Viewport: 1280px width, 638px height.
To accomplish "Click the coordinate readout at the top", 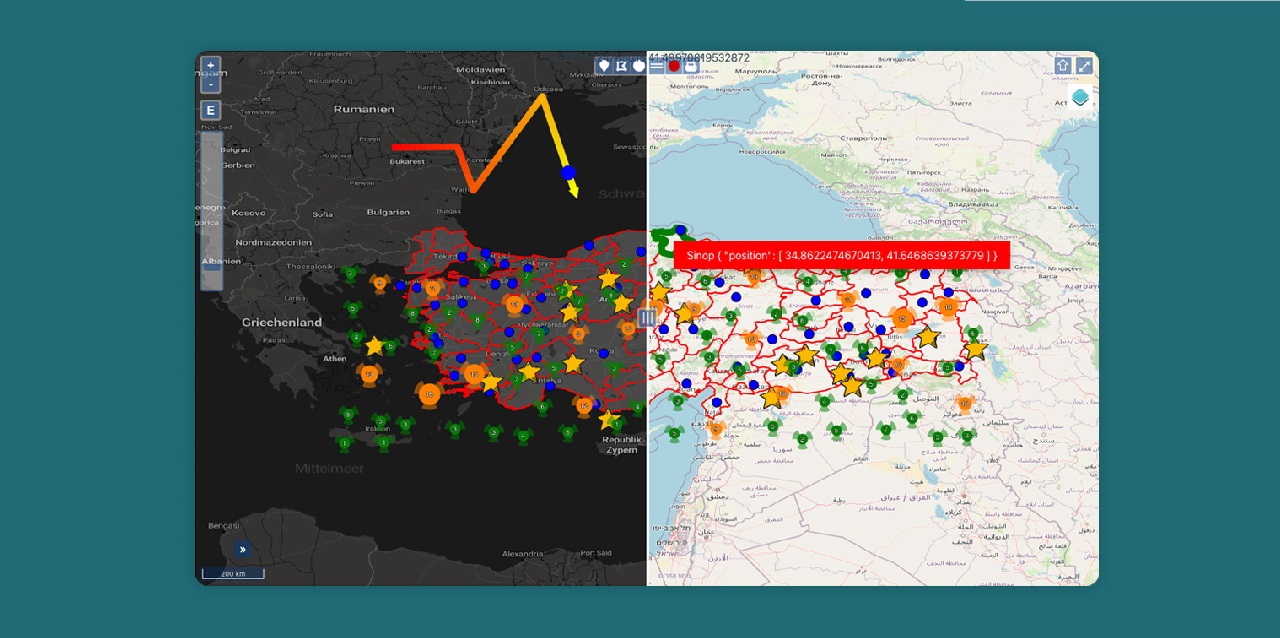I will tap(699, 58).
